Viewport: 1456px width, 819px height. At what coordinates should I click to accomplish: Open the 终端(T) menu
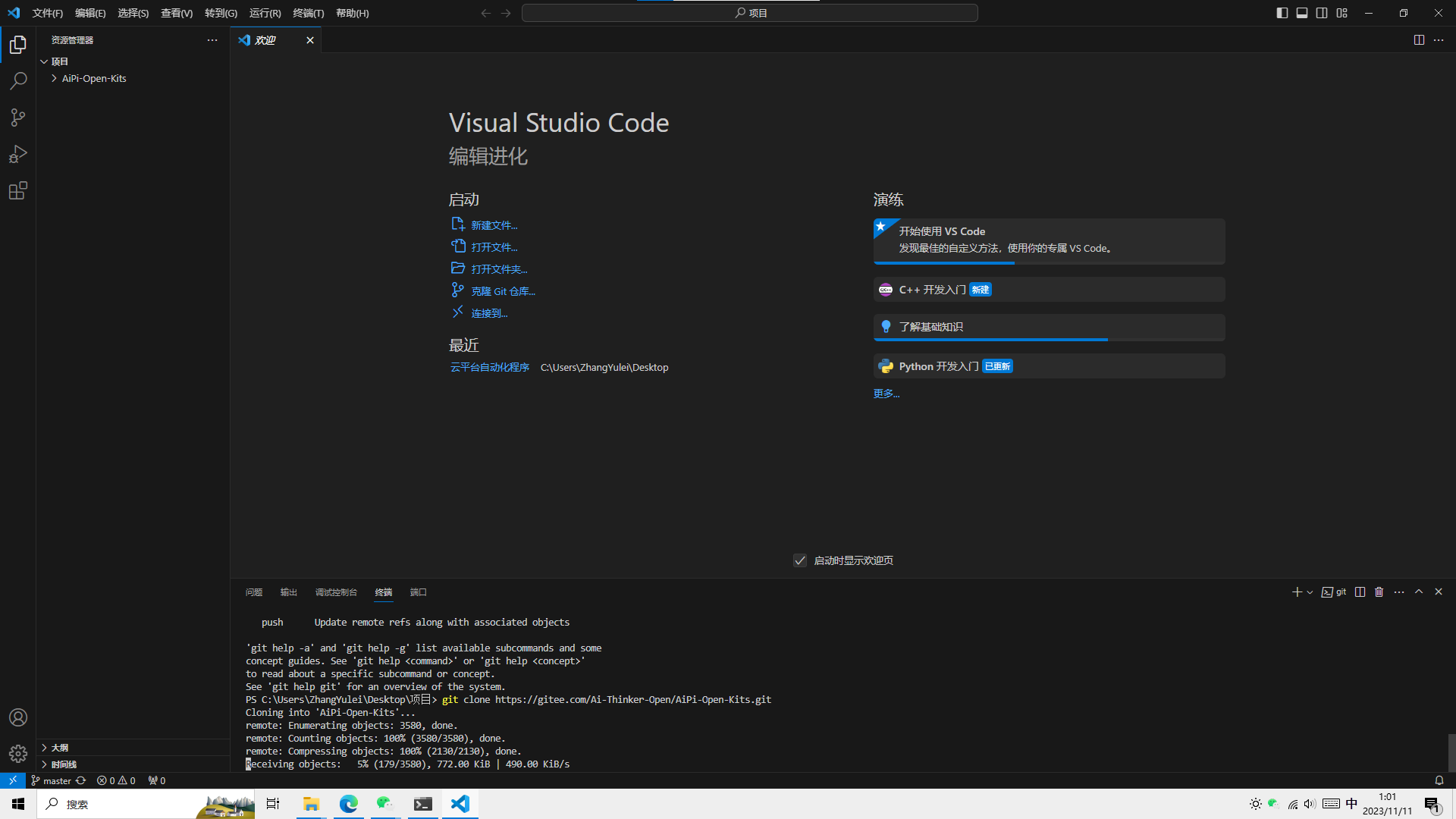pos(309,13)
